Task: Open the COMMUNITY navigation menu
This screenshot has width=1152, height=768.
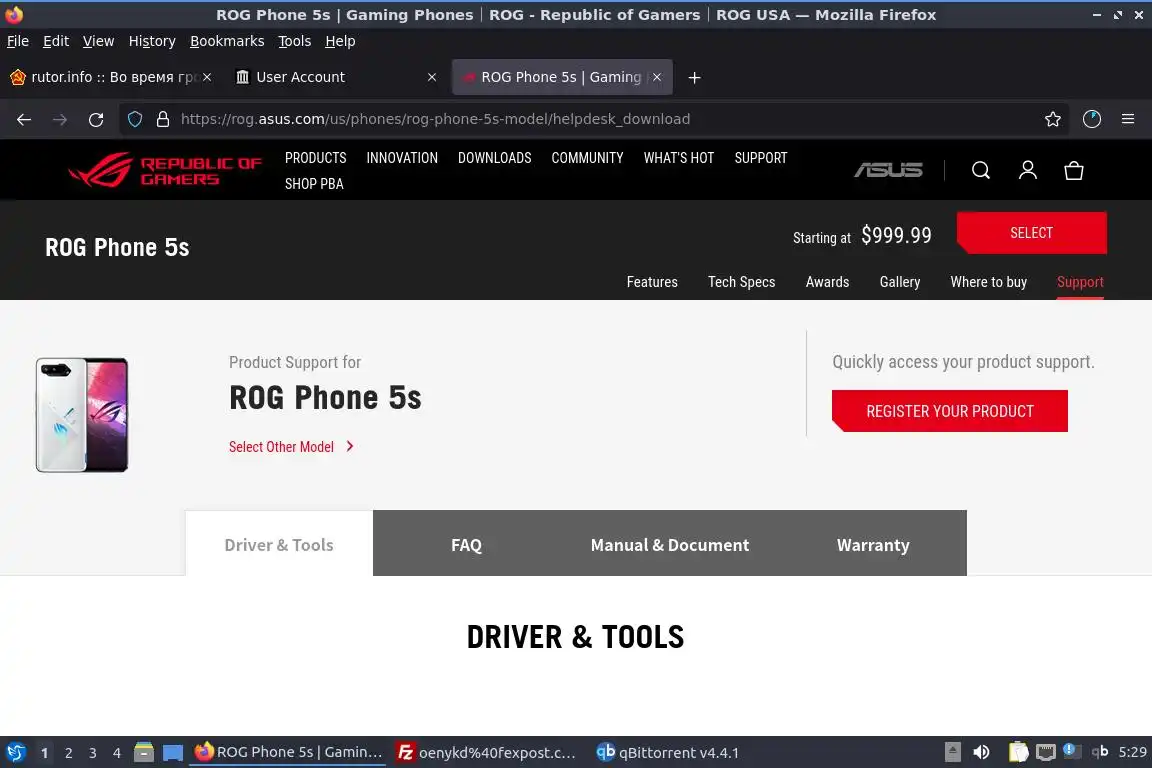Action: [x=587, y=158]
